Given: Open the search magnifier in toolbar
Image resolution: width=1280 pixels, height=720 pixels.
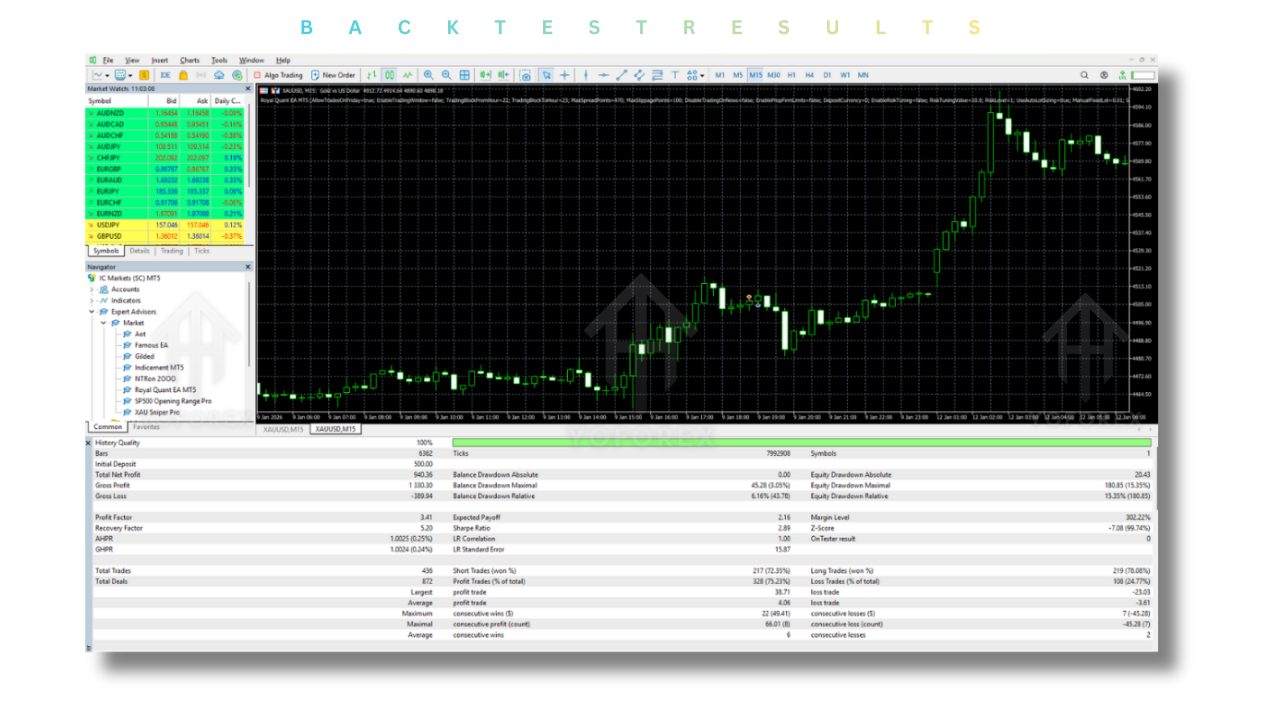Looking at the screenshot, I should [1084, 75].
